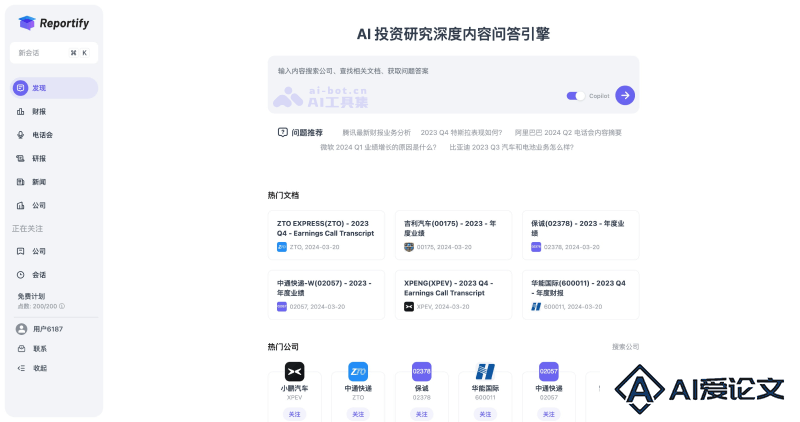Follow 中通快递 ZTO with 关注 button
The height and width of the screenshot is (422, 800).
(x=358, y=414)
